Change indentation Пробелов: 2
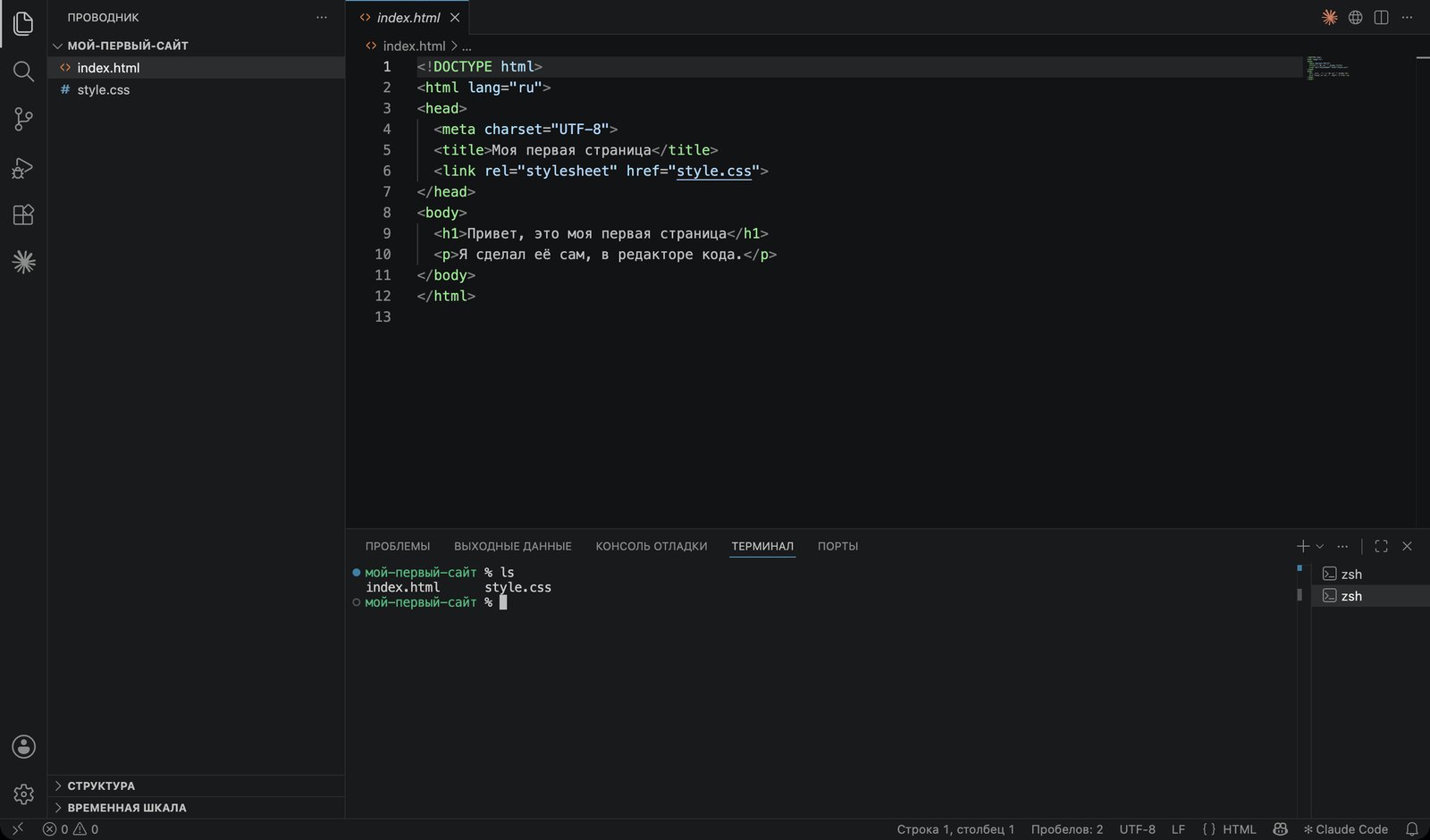The image size is (1430, 840). 1066,829
